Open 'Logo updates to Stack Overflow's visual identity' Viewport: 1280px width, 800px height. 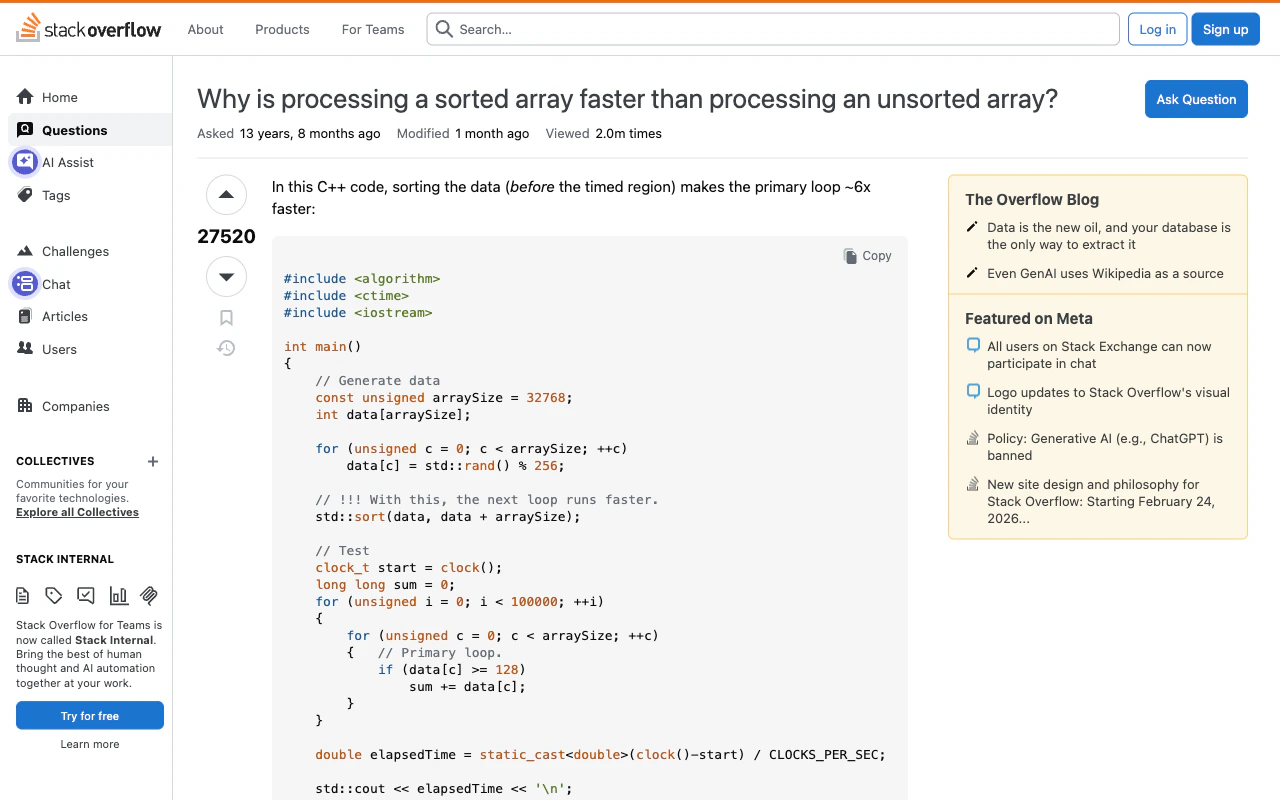point(1108,401)
